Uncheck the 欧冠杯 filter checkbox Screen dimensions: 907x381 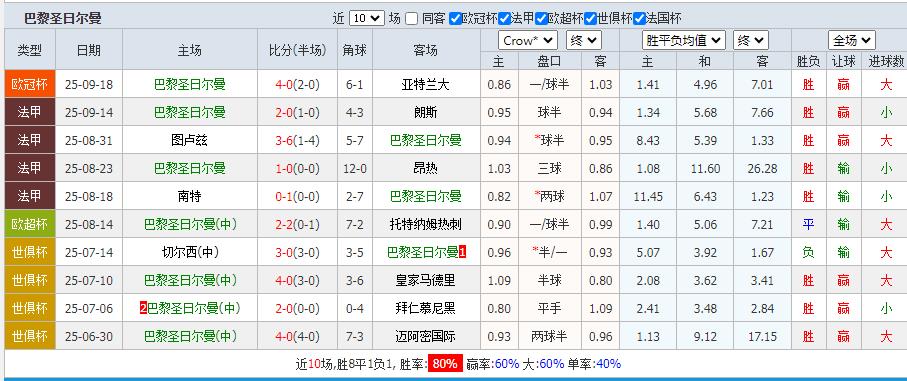(x=456, y=19)
